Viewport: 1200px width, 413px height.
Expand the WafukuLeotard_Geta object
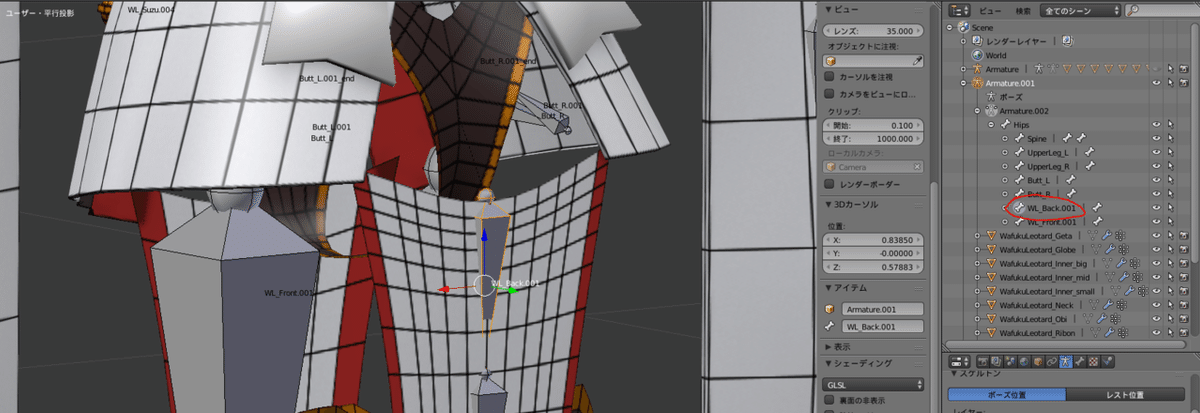(x=978, y=235)
